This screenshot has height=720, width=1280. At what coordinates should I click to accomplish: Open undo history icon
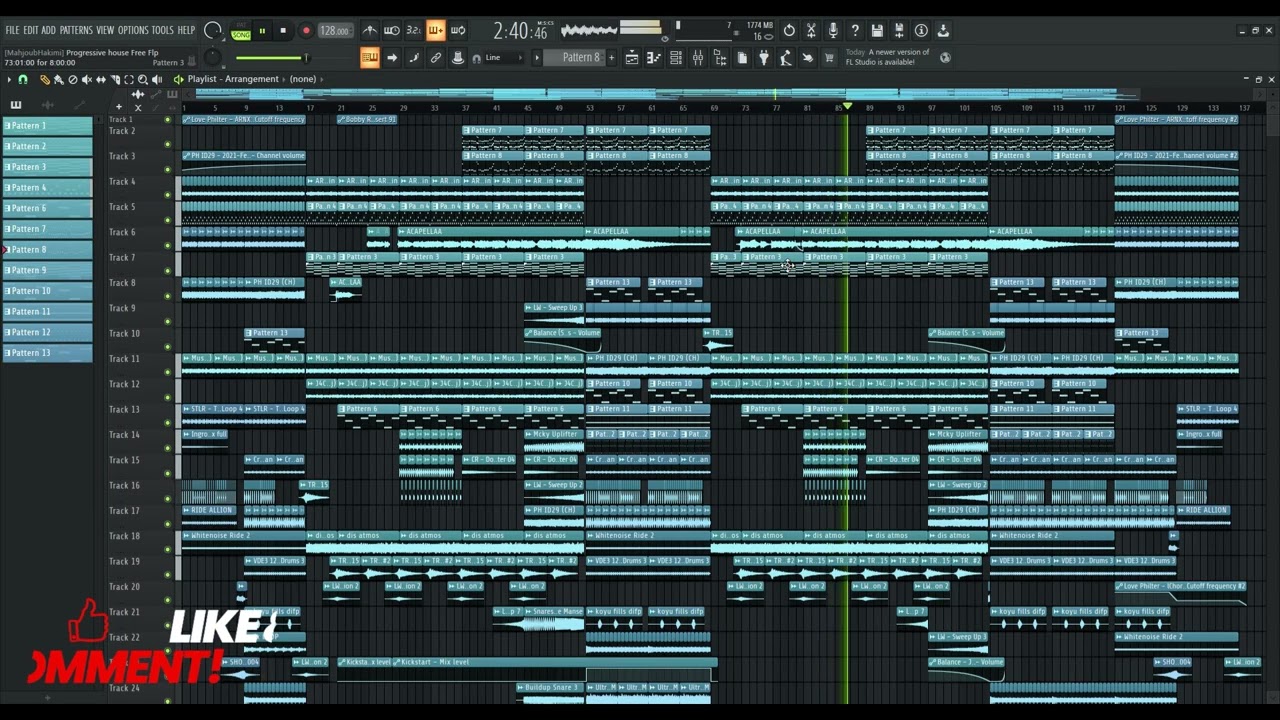789,31
